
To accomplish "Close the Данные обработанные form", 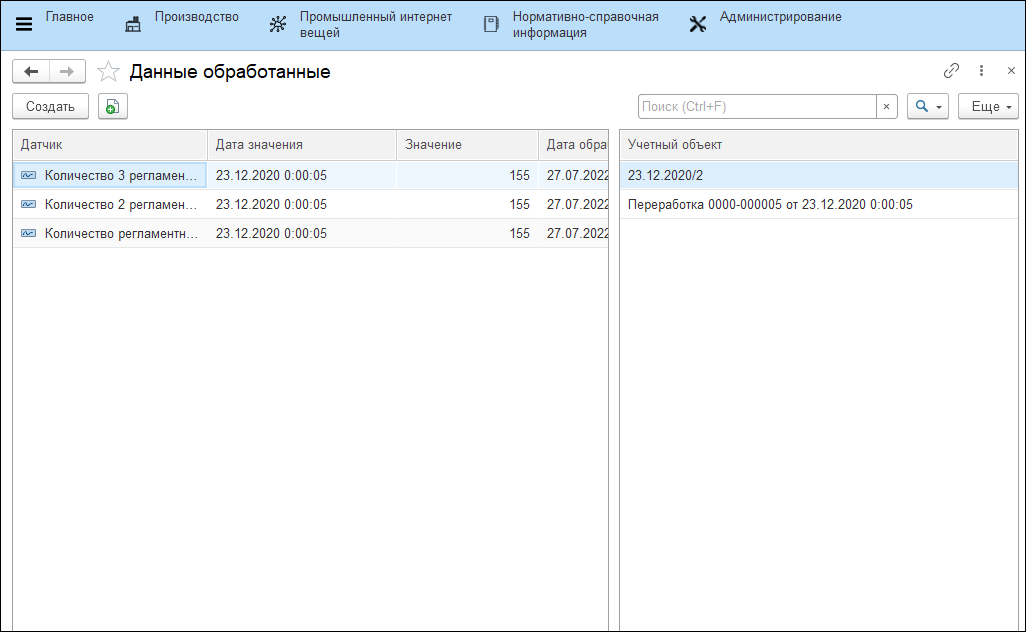I will click(x=1010, y=71).
